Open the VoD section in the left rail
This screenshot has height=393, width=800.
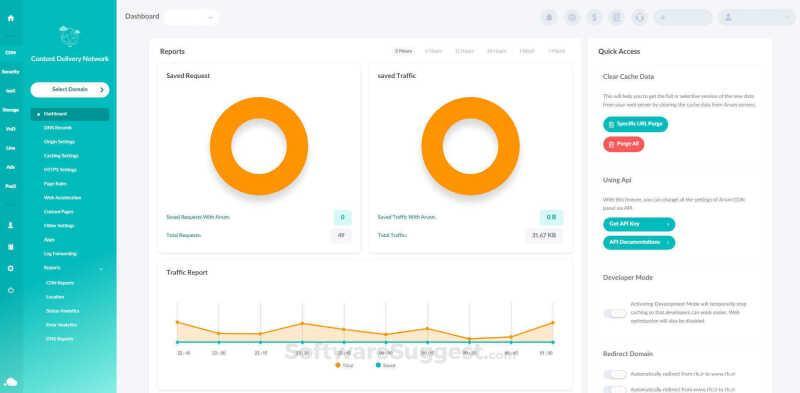11,129
